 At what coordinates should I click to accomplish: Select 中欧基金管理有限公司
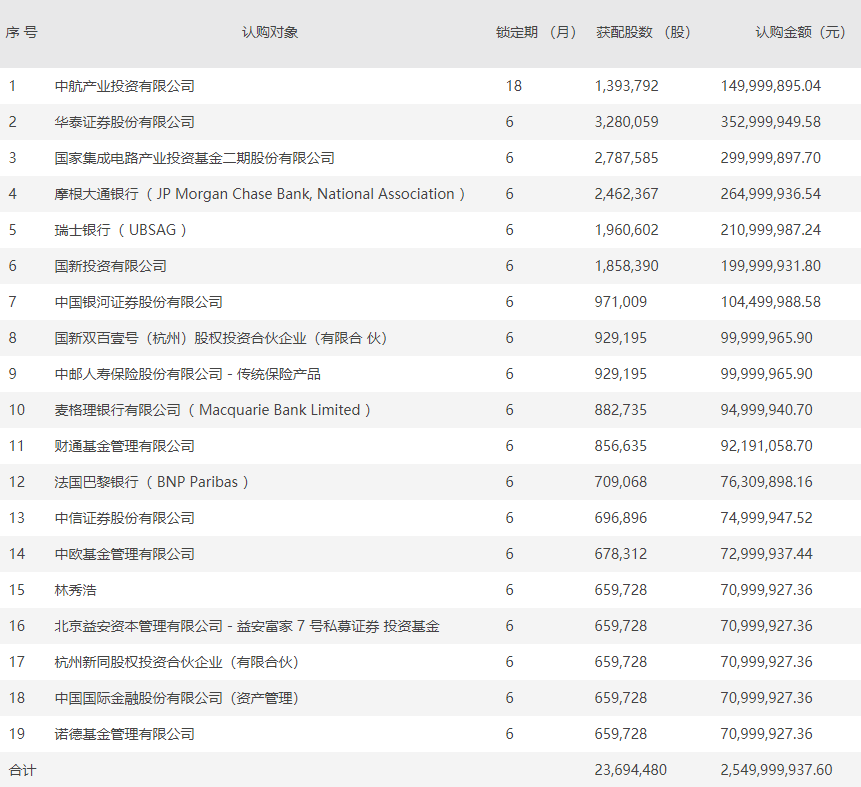click(x=125, y=554)
